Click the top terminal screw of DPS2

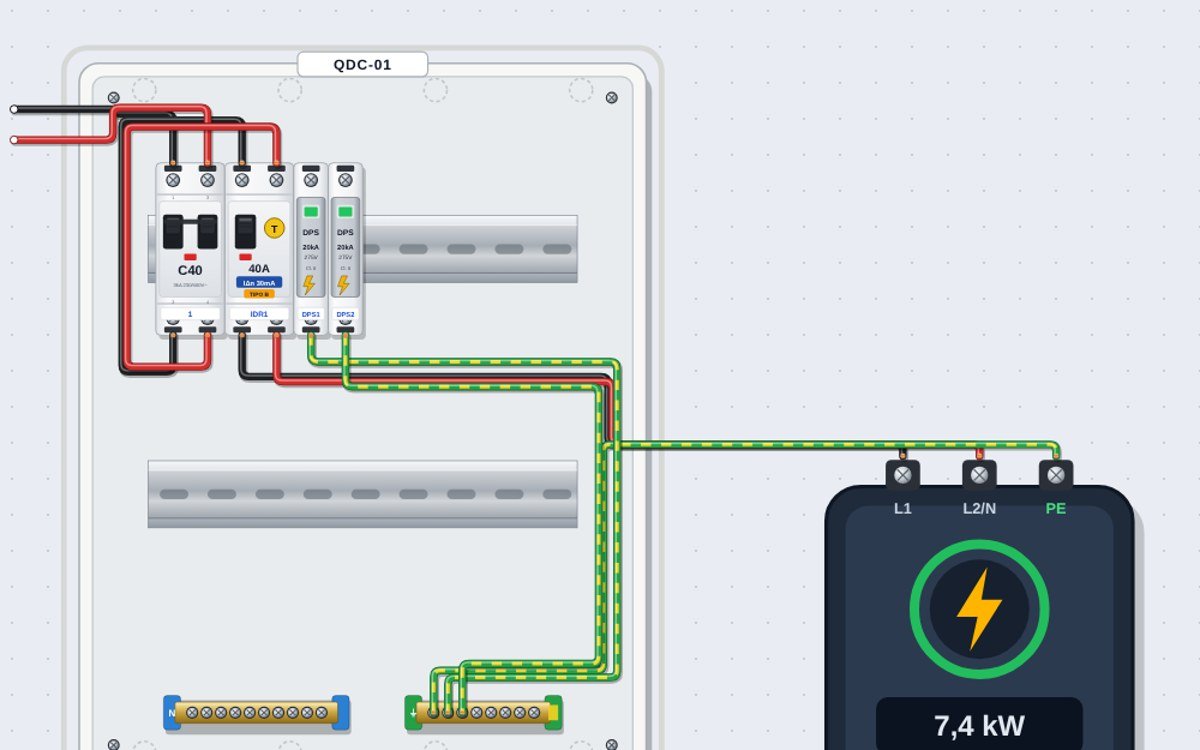(345, 180)
